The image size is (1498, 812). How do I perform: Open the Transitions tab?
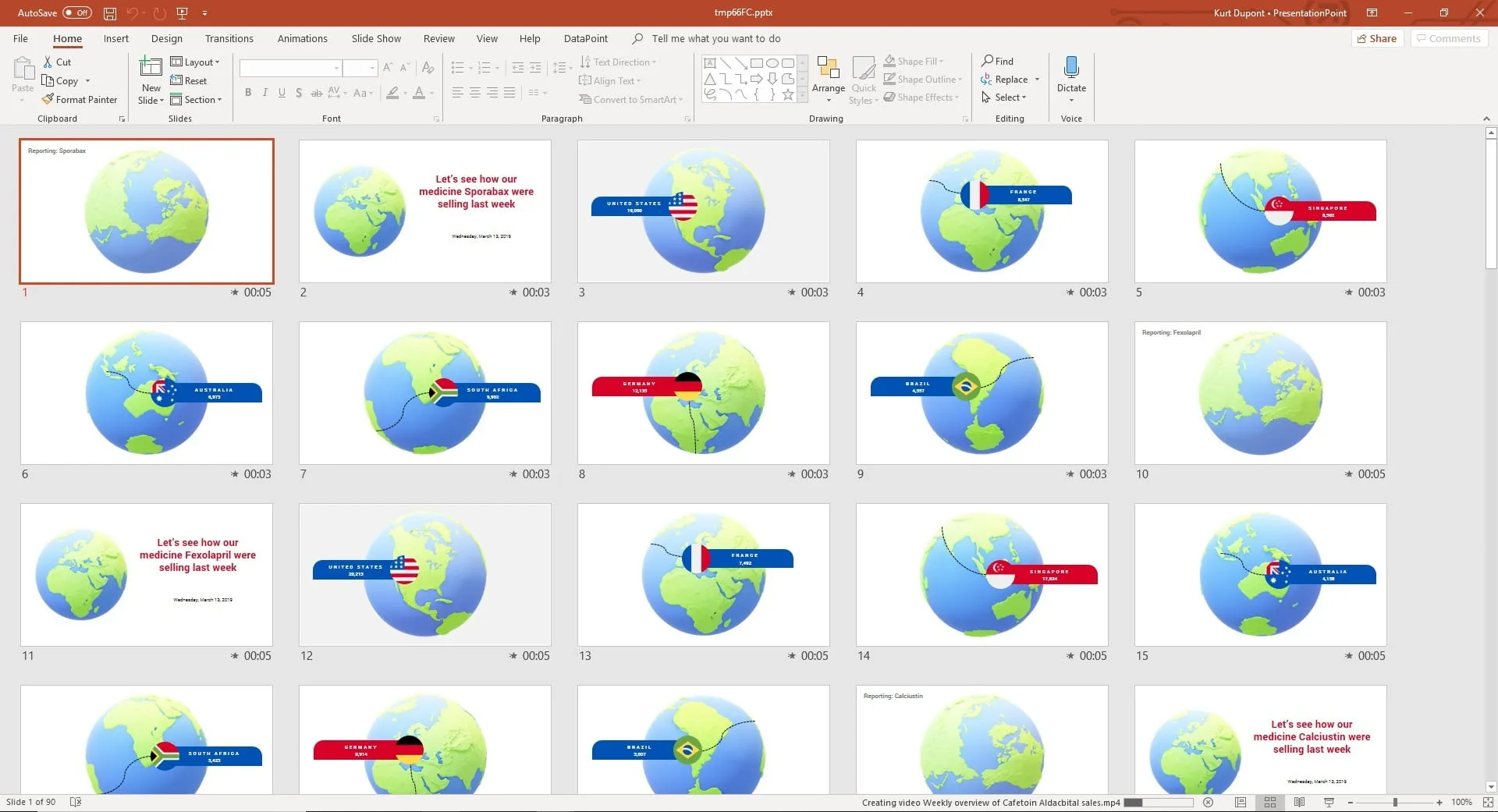pos(229,38)
